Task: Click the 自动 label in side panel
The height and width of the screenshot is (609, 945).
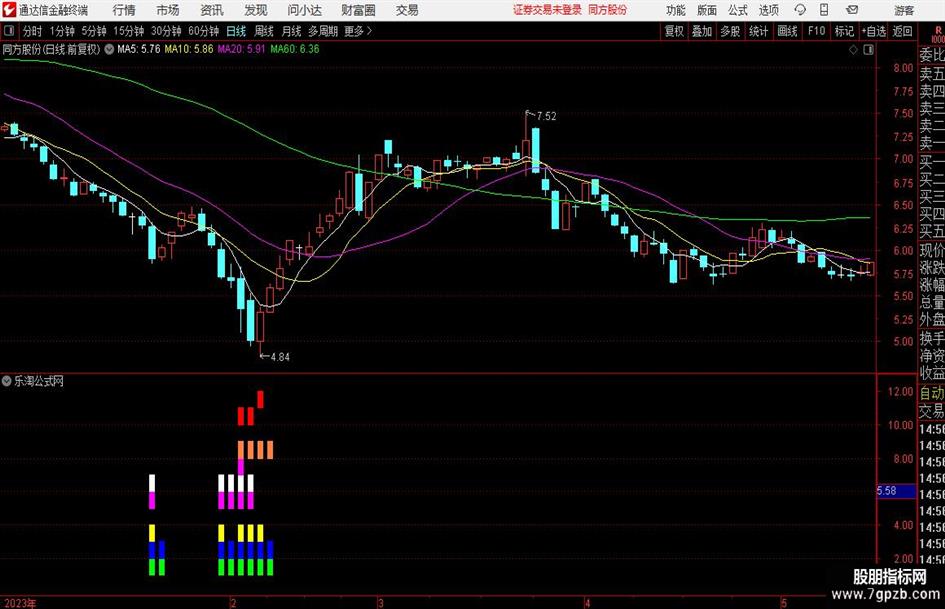Action: tap(932, 393)
